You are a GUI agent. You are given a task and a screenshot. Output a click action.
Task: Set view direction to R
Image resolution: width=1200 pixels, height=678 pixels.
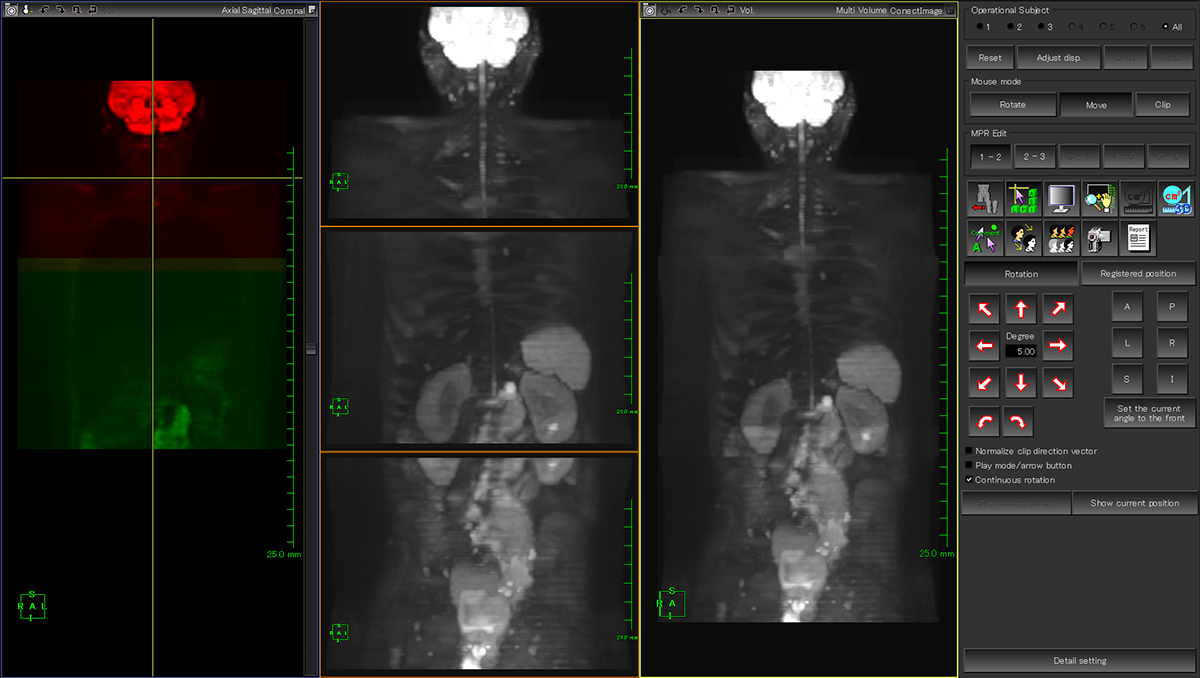pos(1171,343)
